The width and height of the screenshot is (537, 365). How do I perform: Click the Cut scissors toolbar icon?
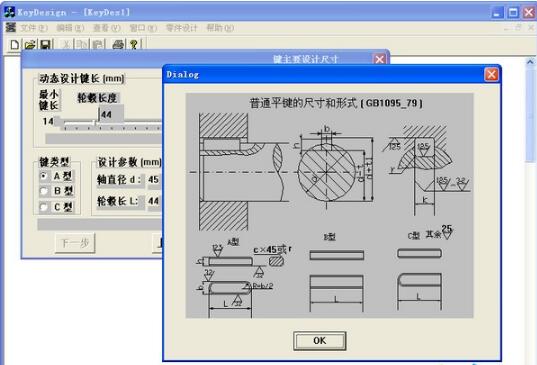(x=67, y=45)
